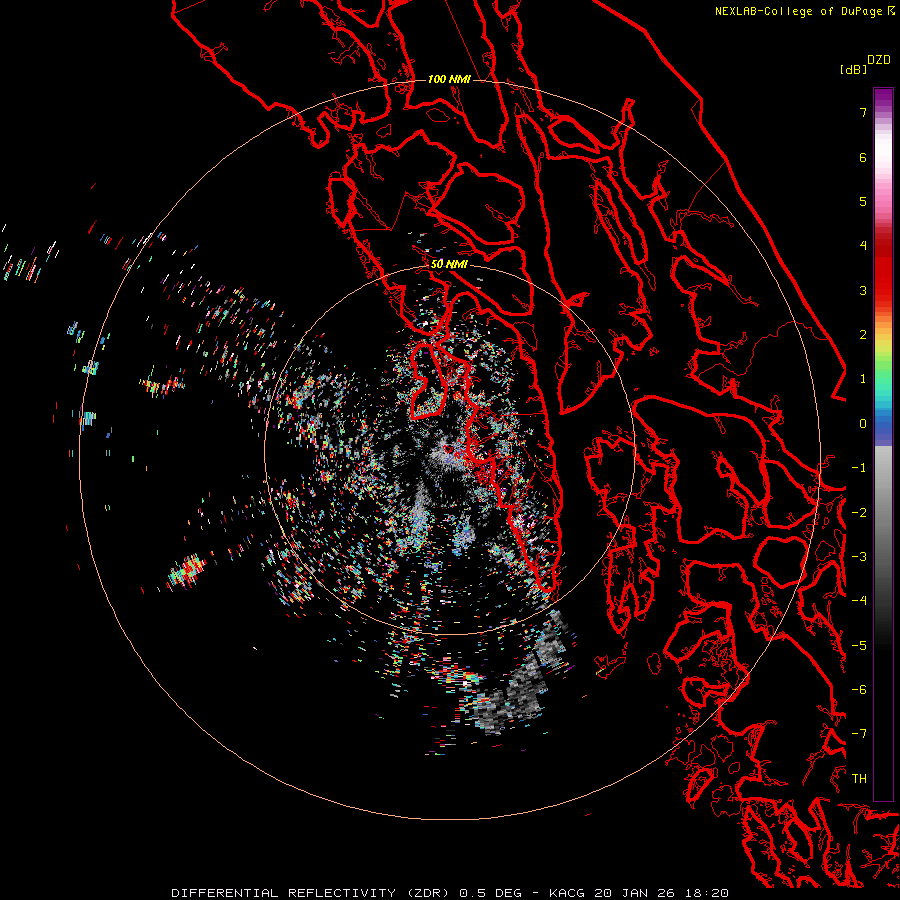The image size is (900, 900).
Task: Click the 7 value on the color scale
Action: coord(863,112)
